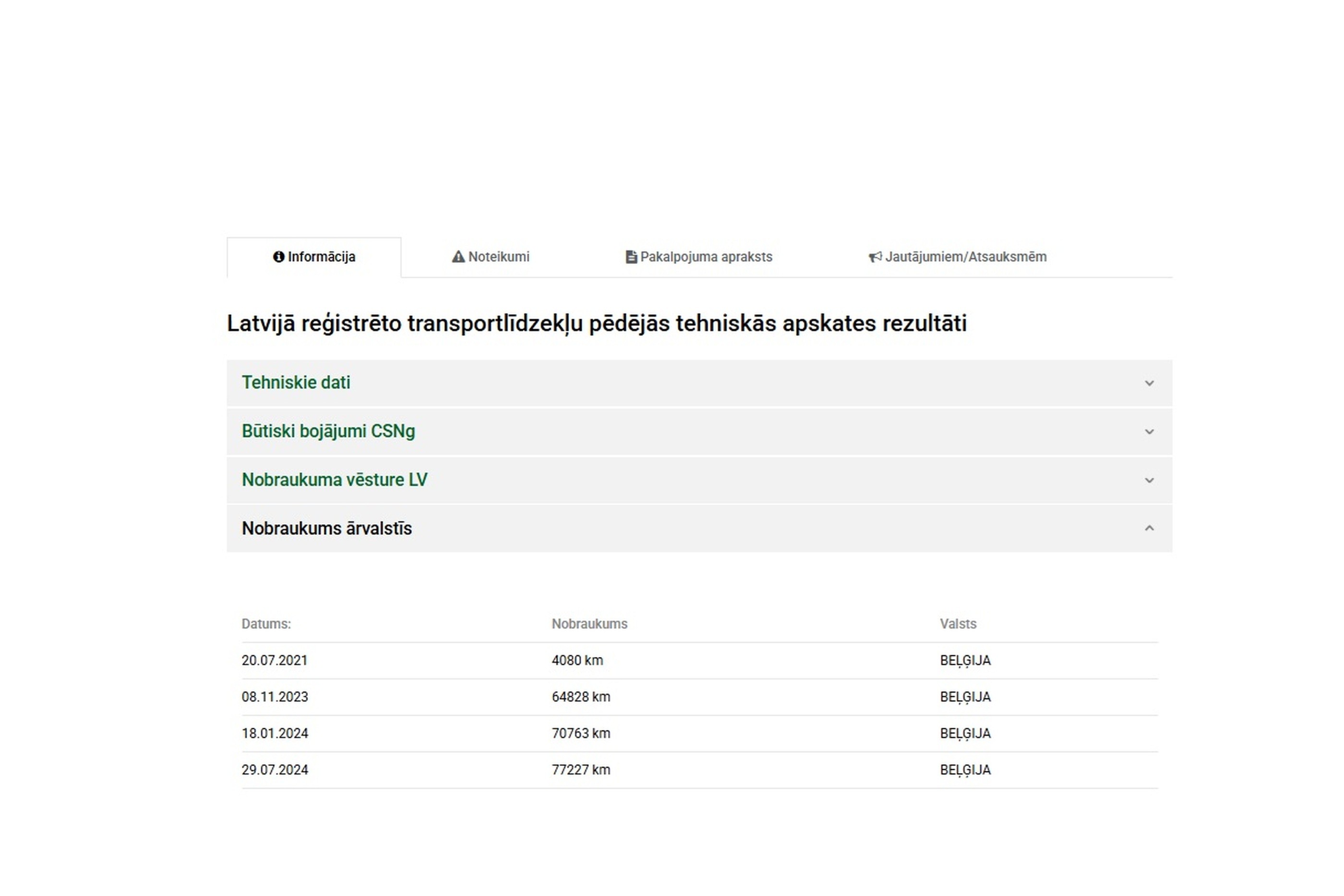
Task: Select the Datums: column header
Action: (x=266, y=624)
